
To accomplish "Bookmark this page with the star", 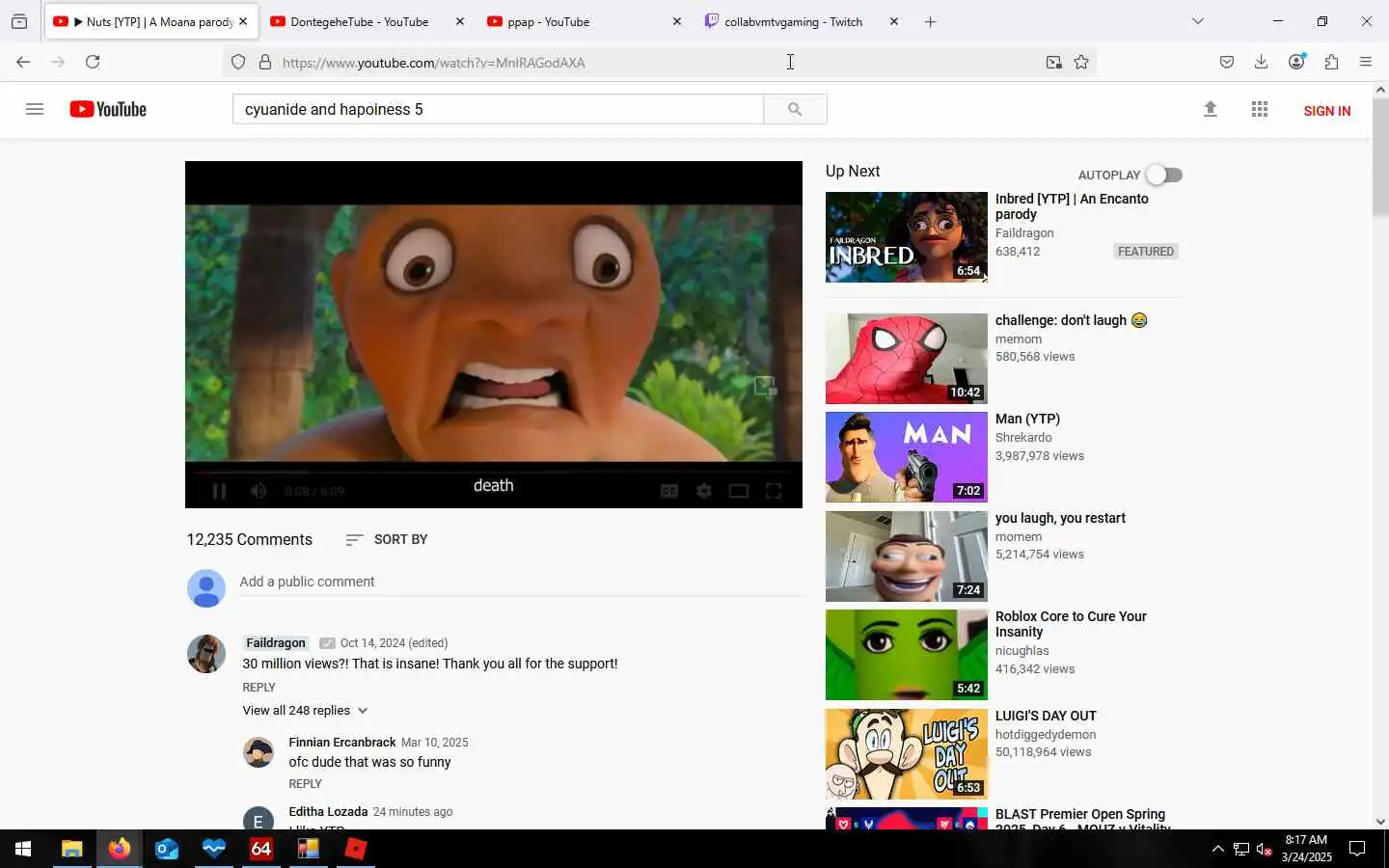I will coord(1081,62).
